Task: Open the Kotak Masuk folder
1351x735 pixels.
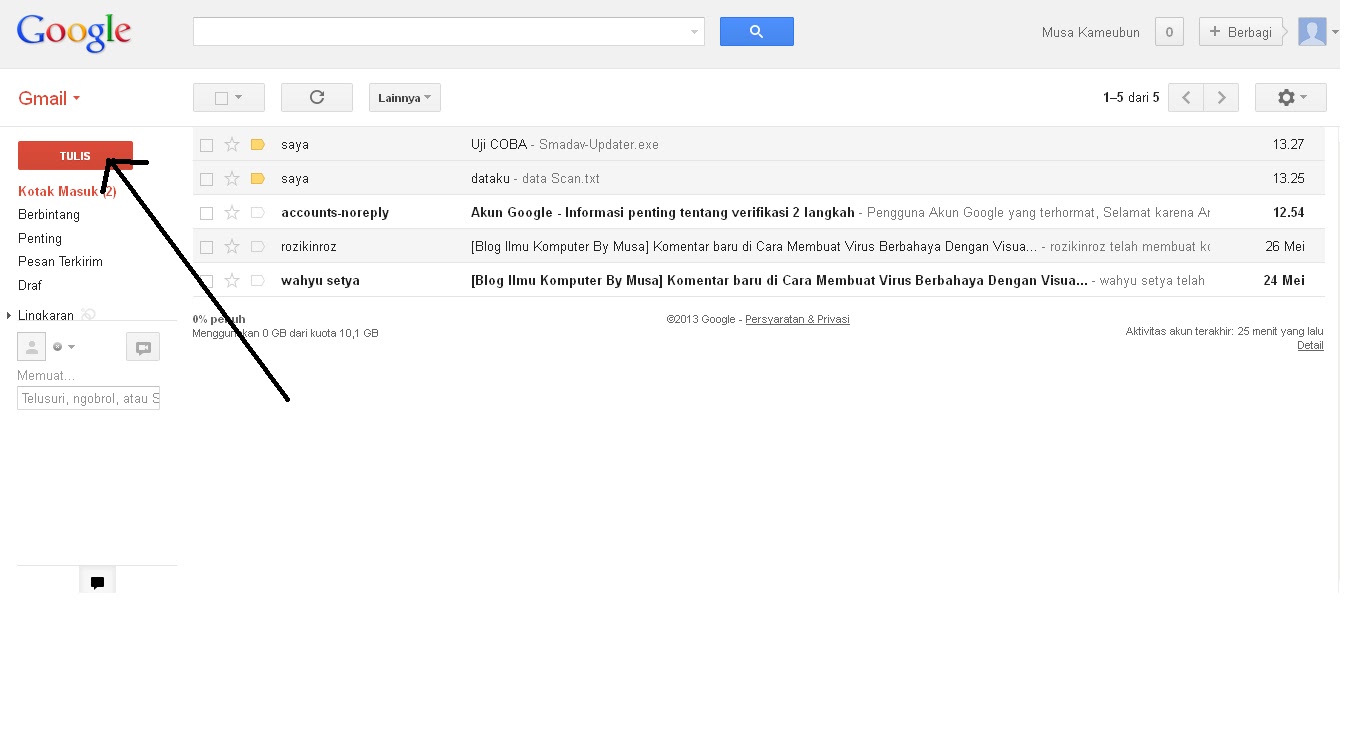Action: (x=67, y=191)
